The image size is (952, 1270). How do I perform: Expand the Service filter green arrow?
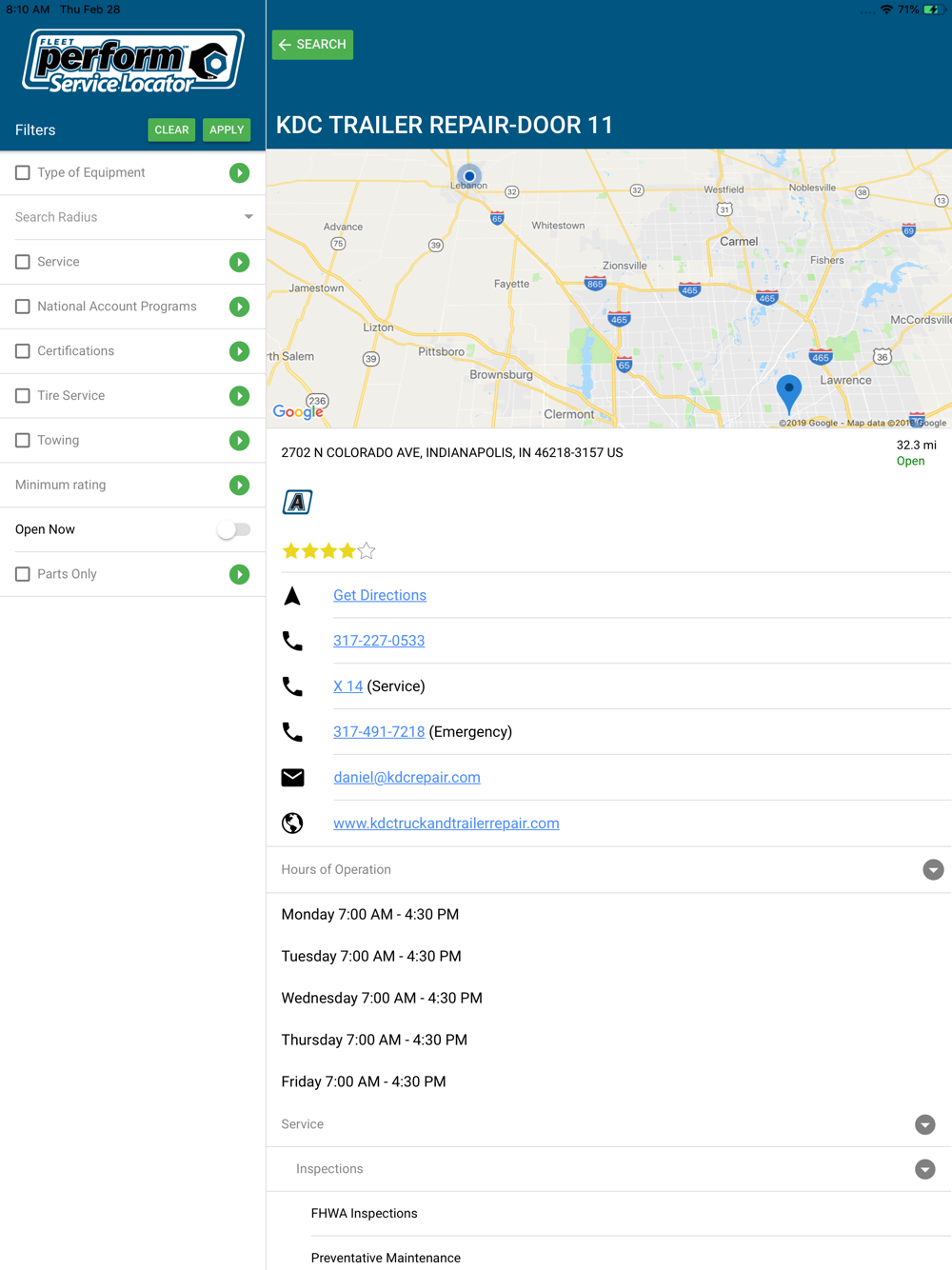(x=240, y=262)
